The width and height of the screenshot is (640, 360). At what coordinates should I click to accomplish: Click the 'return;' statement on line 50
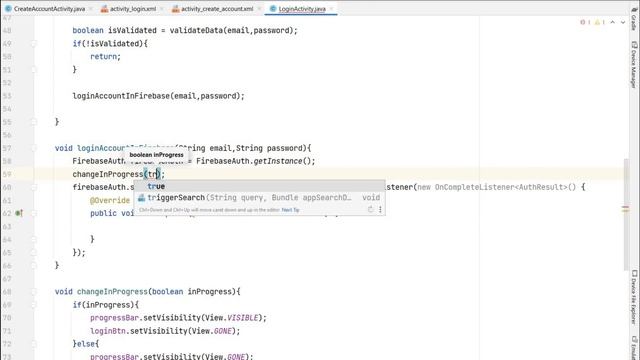coord(105,56)
